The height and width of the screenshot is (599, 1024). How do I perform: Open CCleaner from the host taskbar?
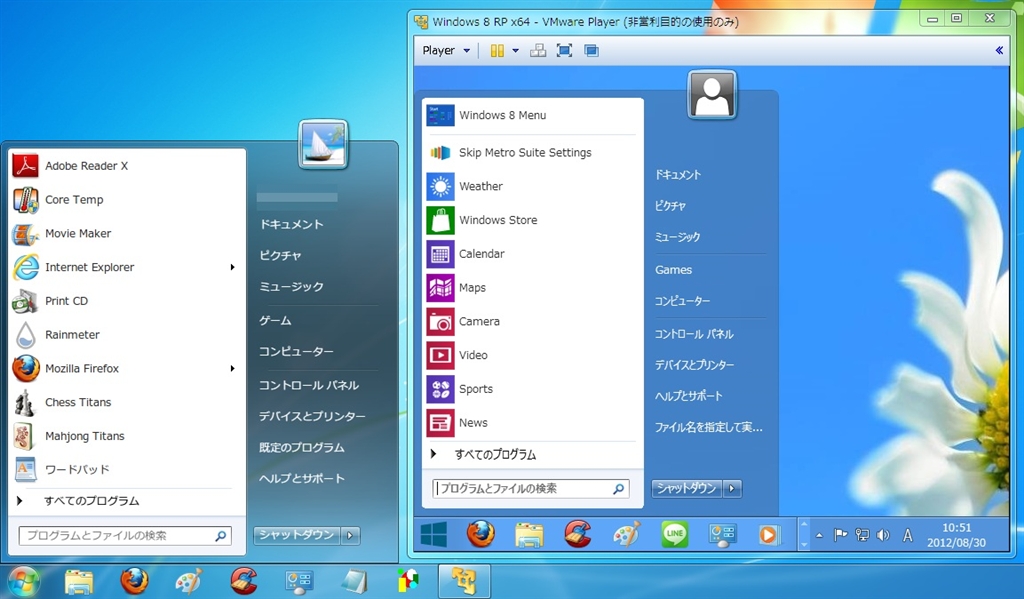pyautogui.click(x=243, y=581)
